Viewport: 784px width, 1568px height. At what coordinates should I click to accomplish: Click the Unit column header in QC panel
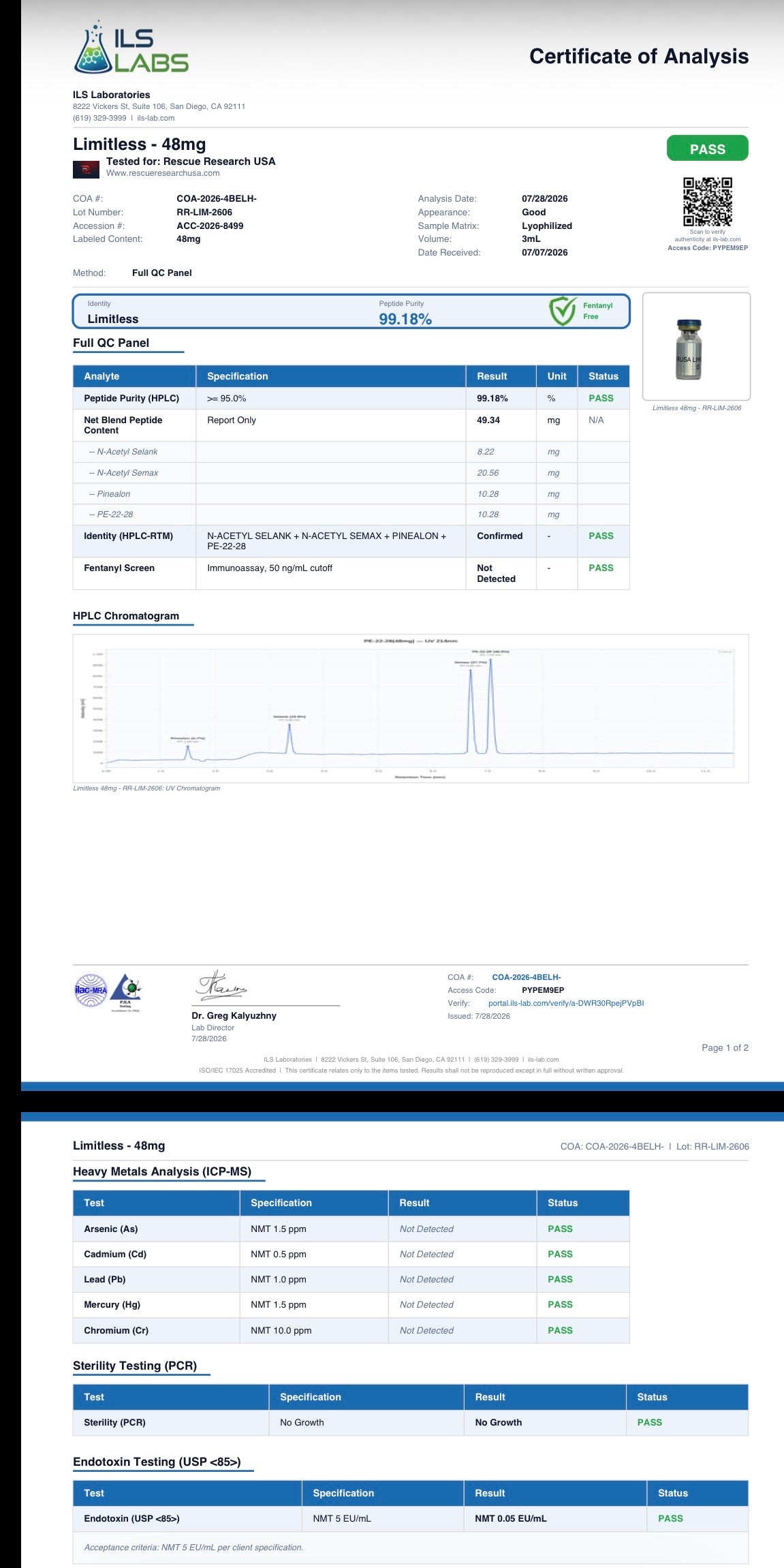tap(556, 376)
